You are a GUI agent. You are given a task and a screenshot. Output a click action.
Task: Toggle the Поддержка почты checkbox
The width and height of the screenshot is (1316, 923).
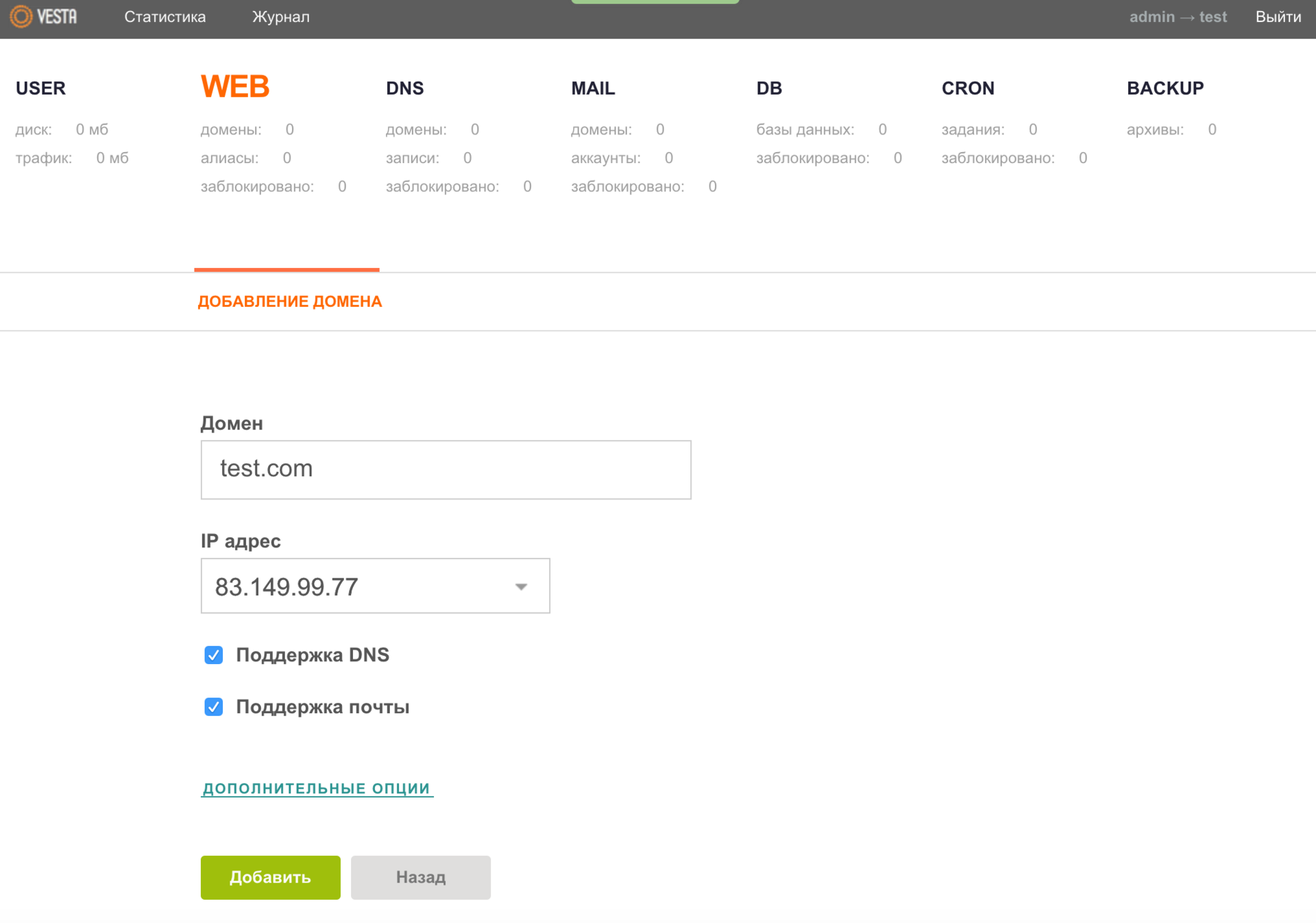(214, 706)
